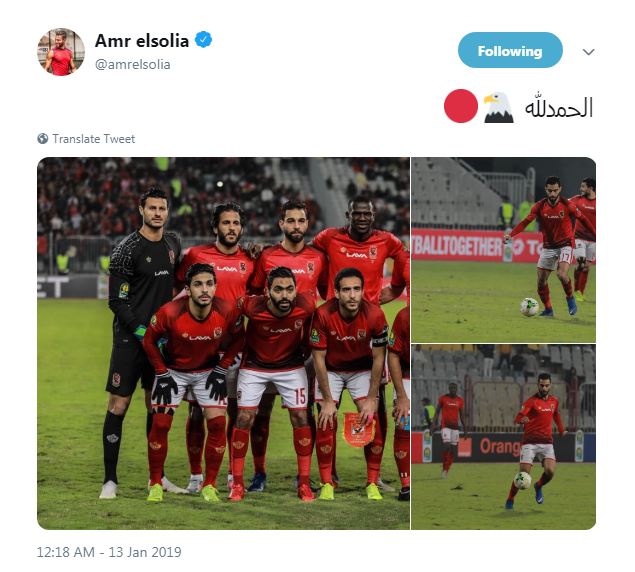Open Amr elsolia's profile avatar
Image resolution: width=635 pixels, height=572 pixels.
click(61, 52)
